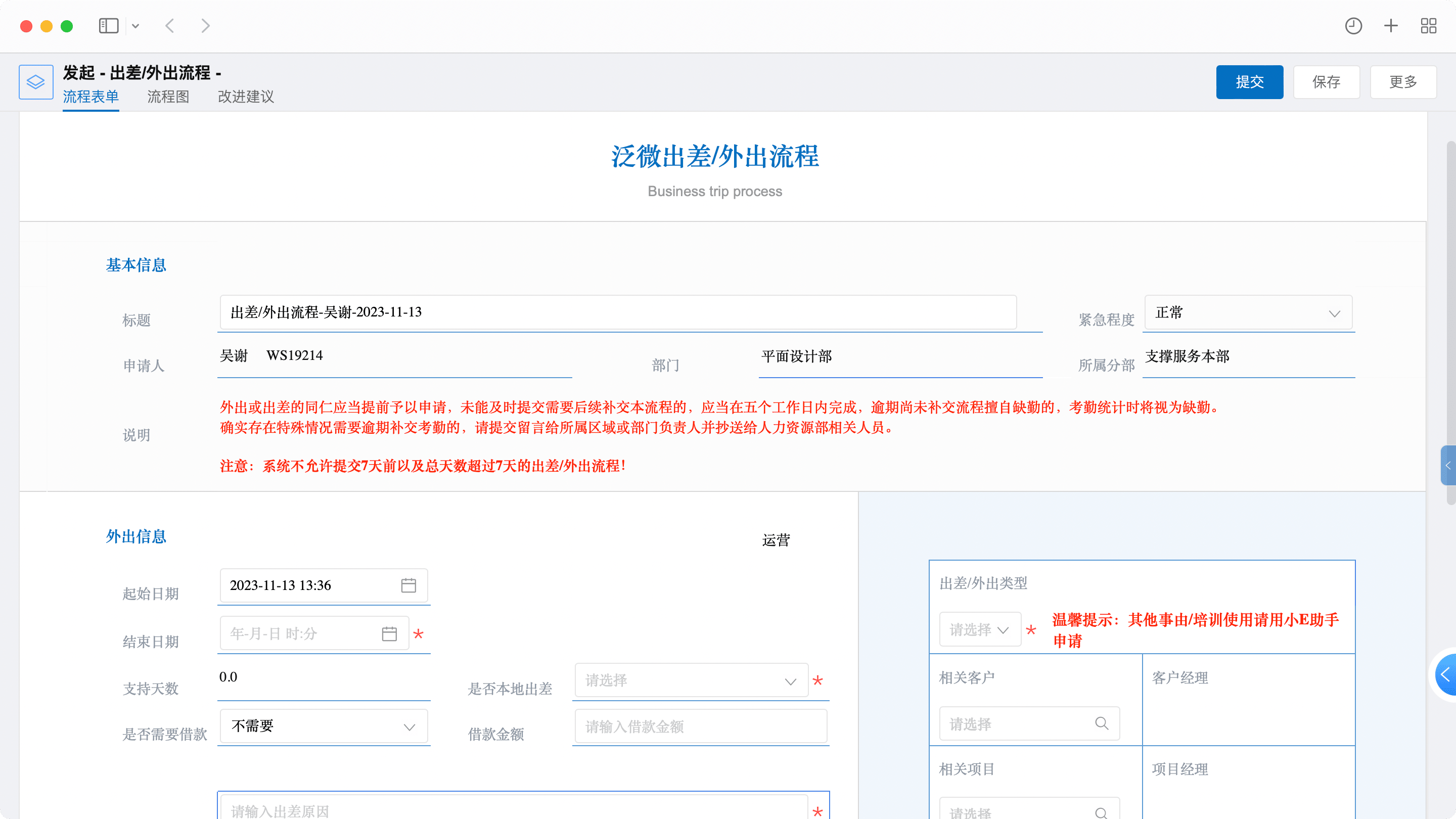Image resolution: width=1456 pixels, height=819 pixels.
Task: Add a new tab with plus icon
Action: point(1391,26)
